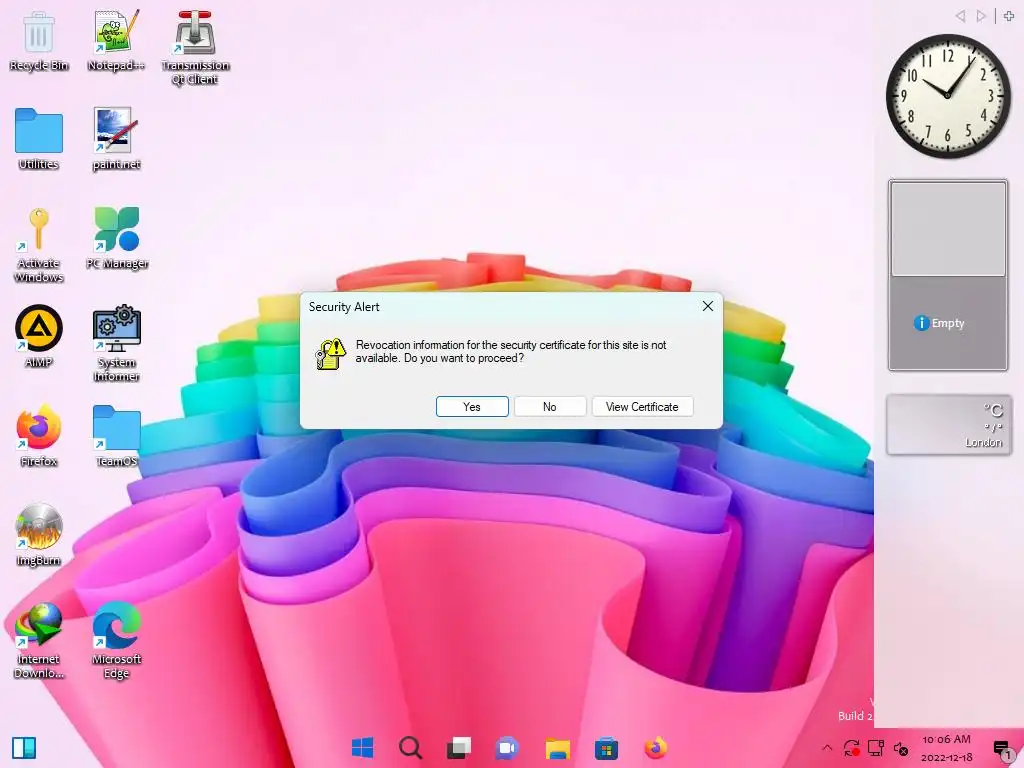Click the analog clock gadget
This screenshot has width=1024, height=768.
pos(948,96)
